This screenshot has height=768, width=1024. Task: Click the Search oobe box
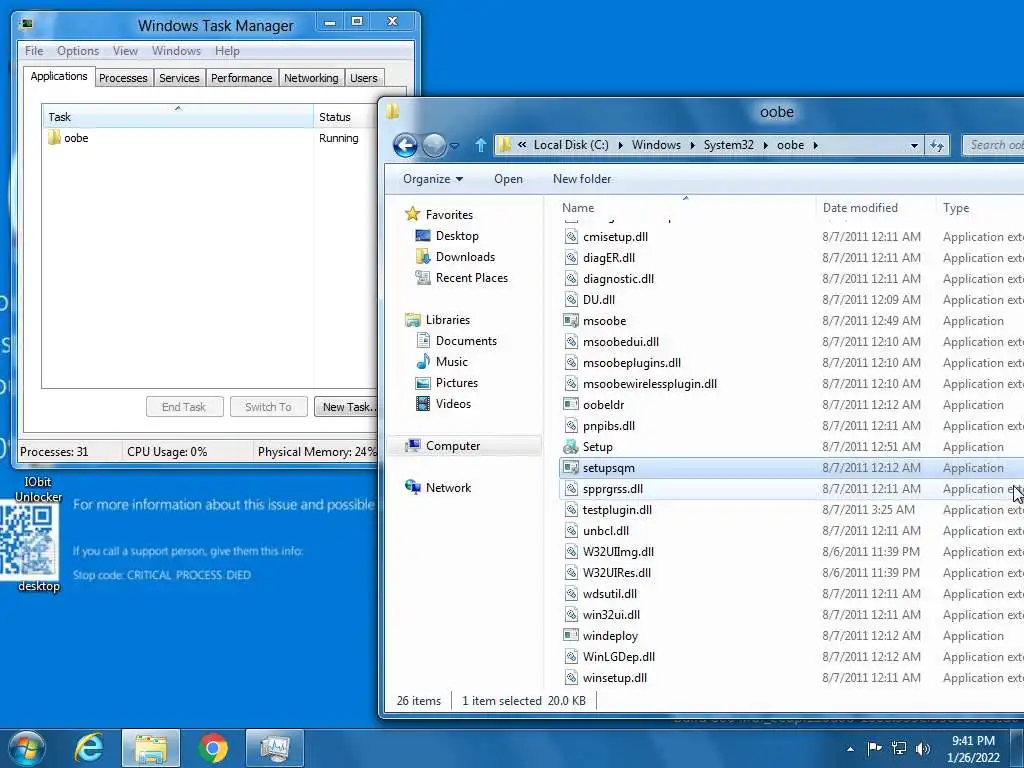coord(994,145)
